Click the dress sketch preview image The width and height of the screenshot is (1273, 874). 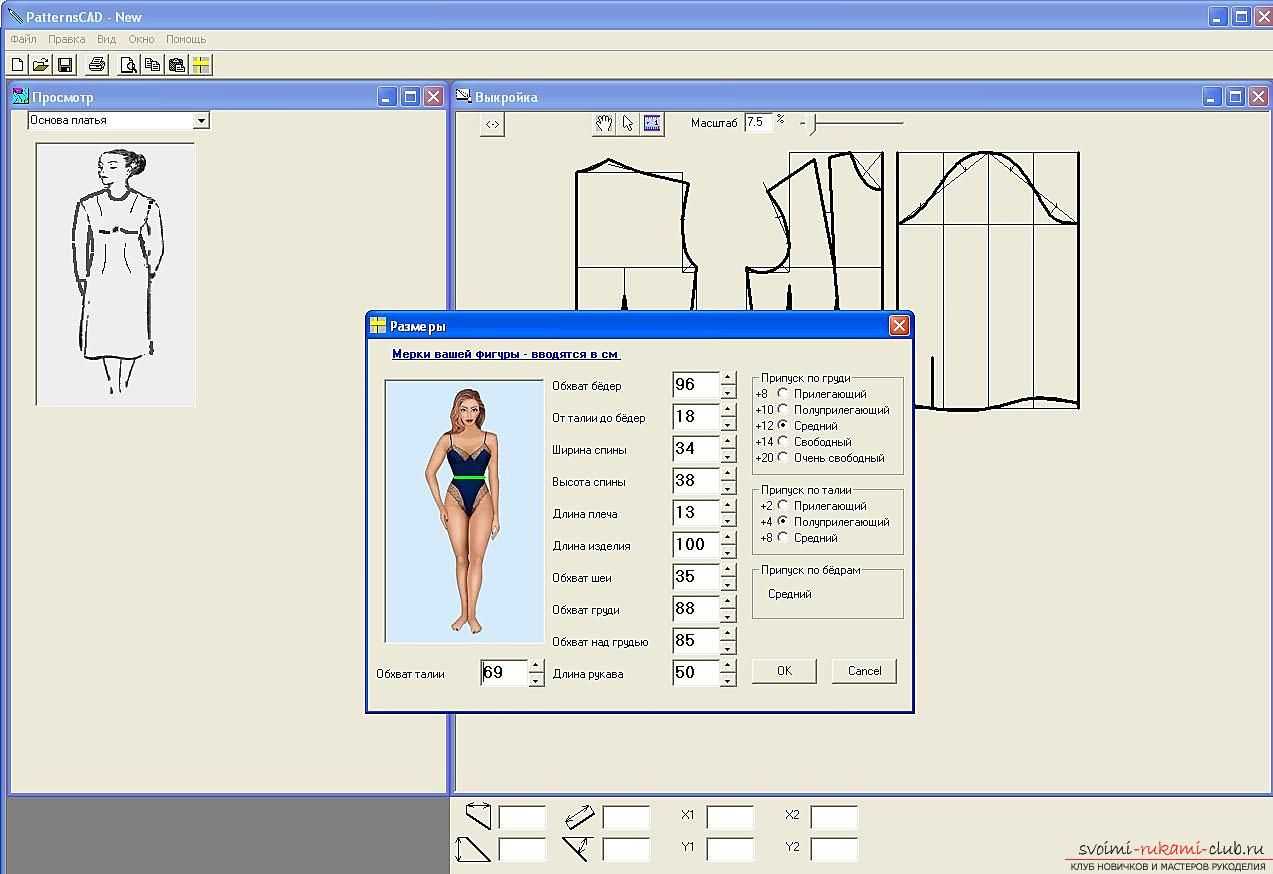tap(116, 274)
